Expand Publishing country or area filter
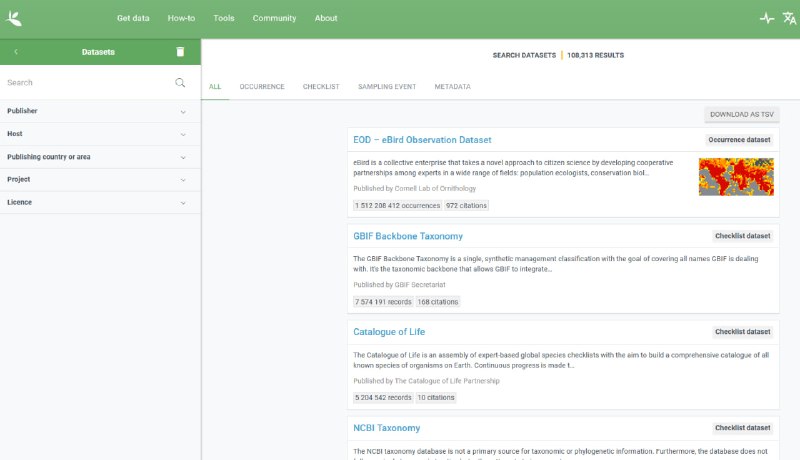The image size is (800, 460). [x=100, y=157]
